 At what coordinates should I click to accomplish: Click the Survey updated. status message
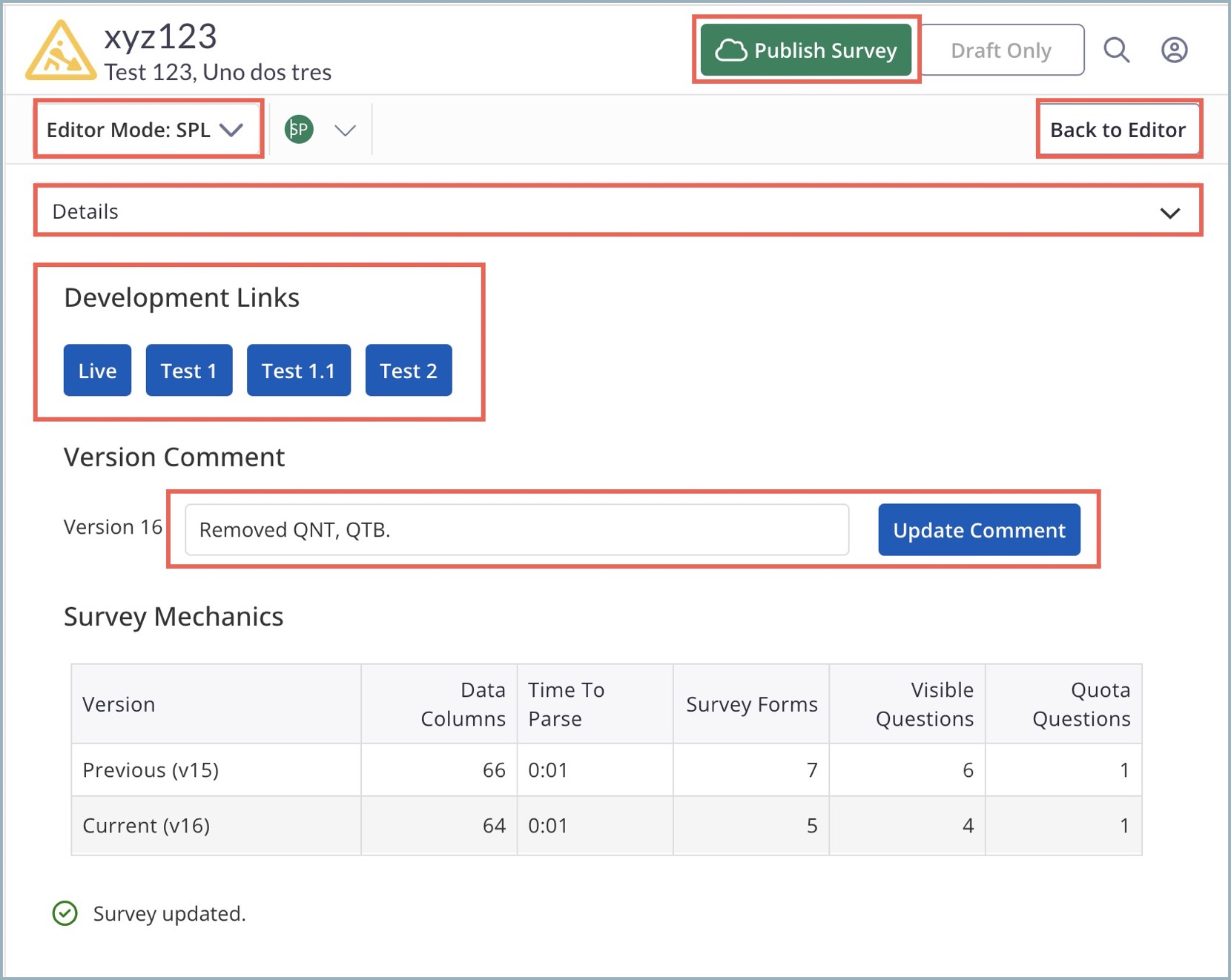(169, 914)
